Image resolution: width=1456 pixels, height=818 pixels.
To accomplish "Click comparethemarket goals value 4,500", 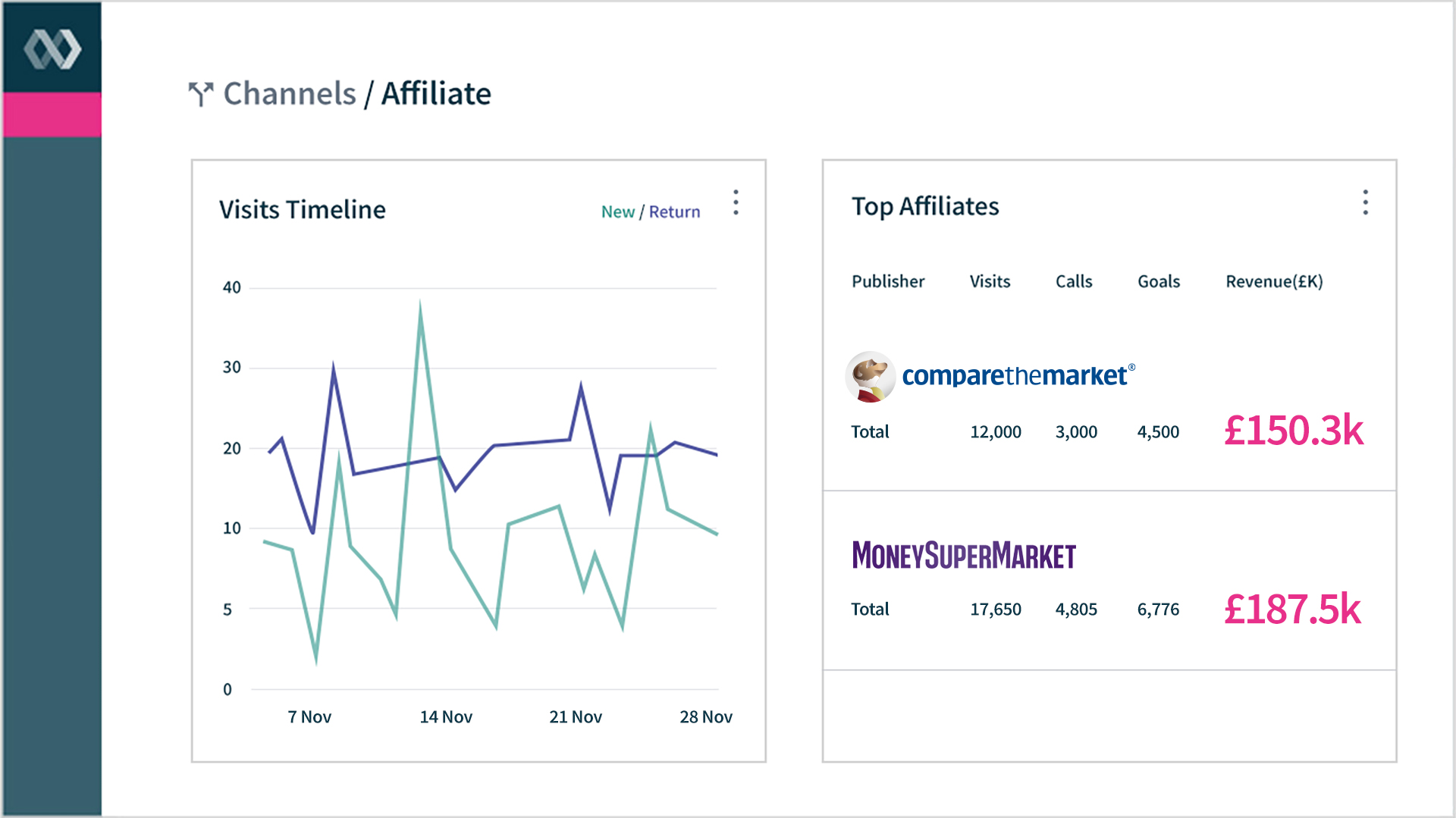I will point(1158,432).
